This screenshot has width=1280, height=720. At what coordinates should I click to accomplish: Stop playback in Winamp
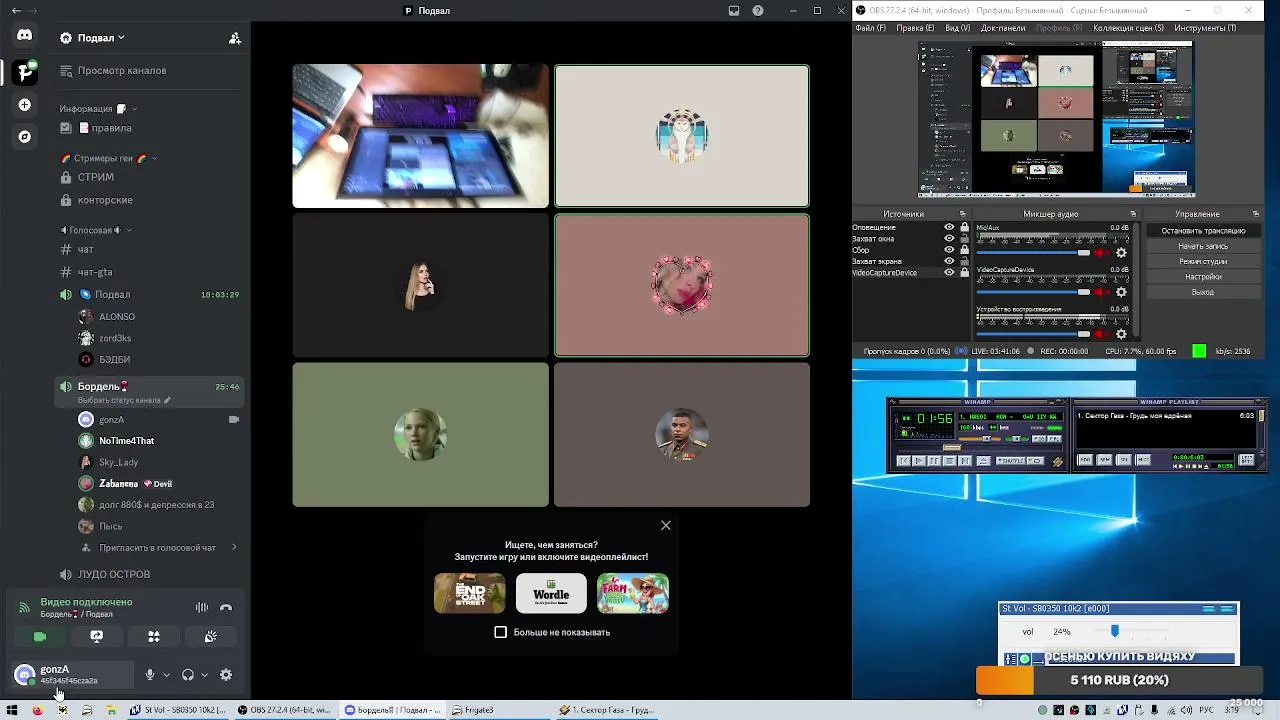pos(949,461)
